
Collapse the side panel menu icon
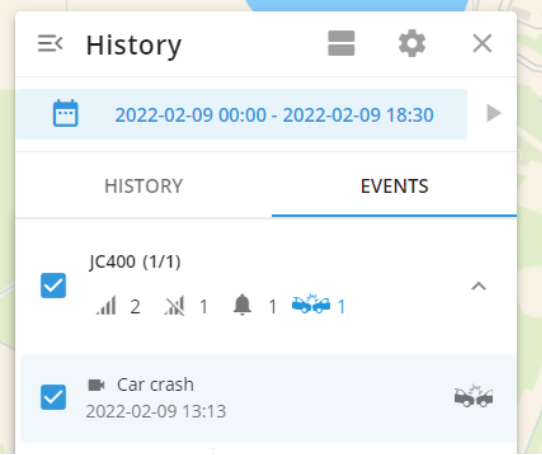(x=50, y=44)
